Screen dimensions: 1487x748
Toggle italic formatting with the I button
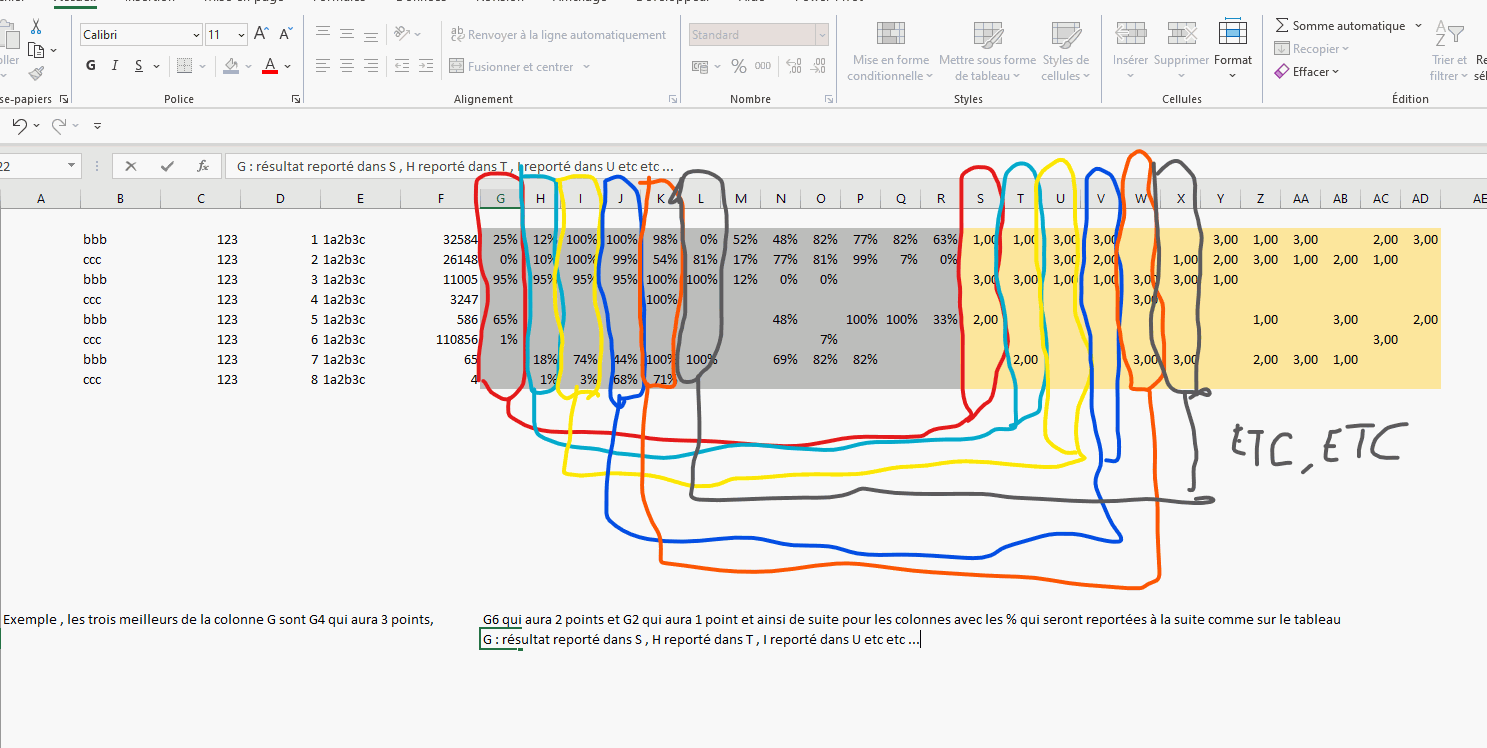(x=115, y=66)
